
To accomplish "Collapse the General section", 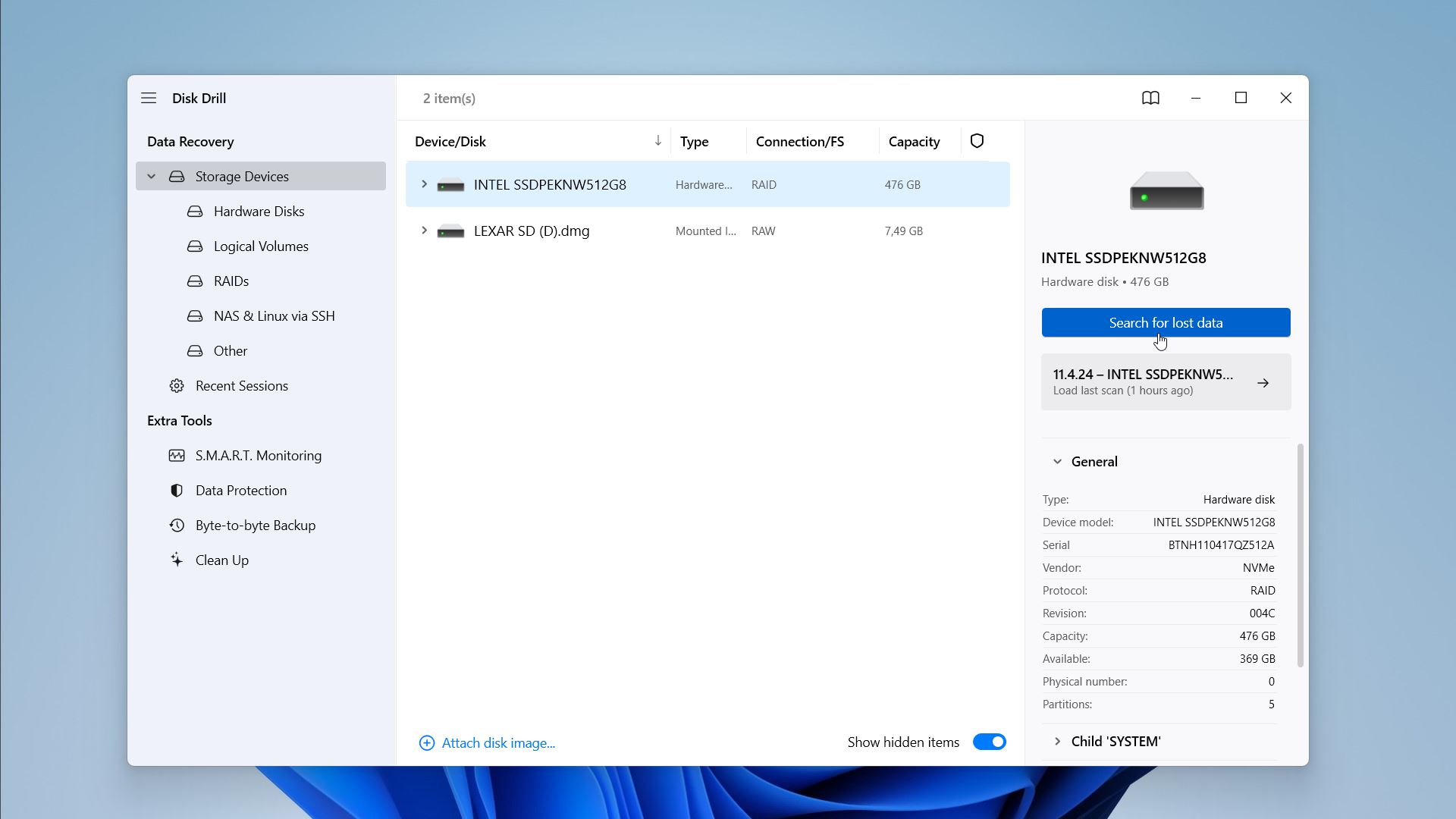I will click(x=1057, y=461).
